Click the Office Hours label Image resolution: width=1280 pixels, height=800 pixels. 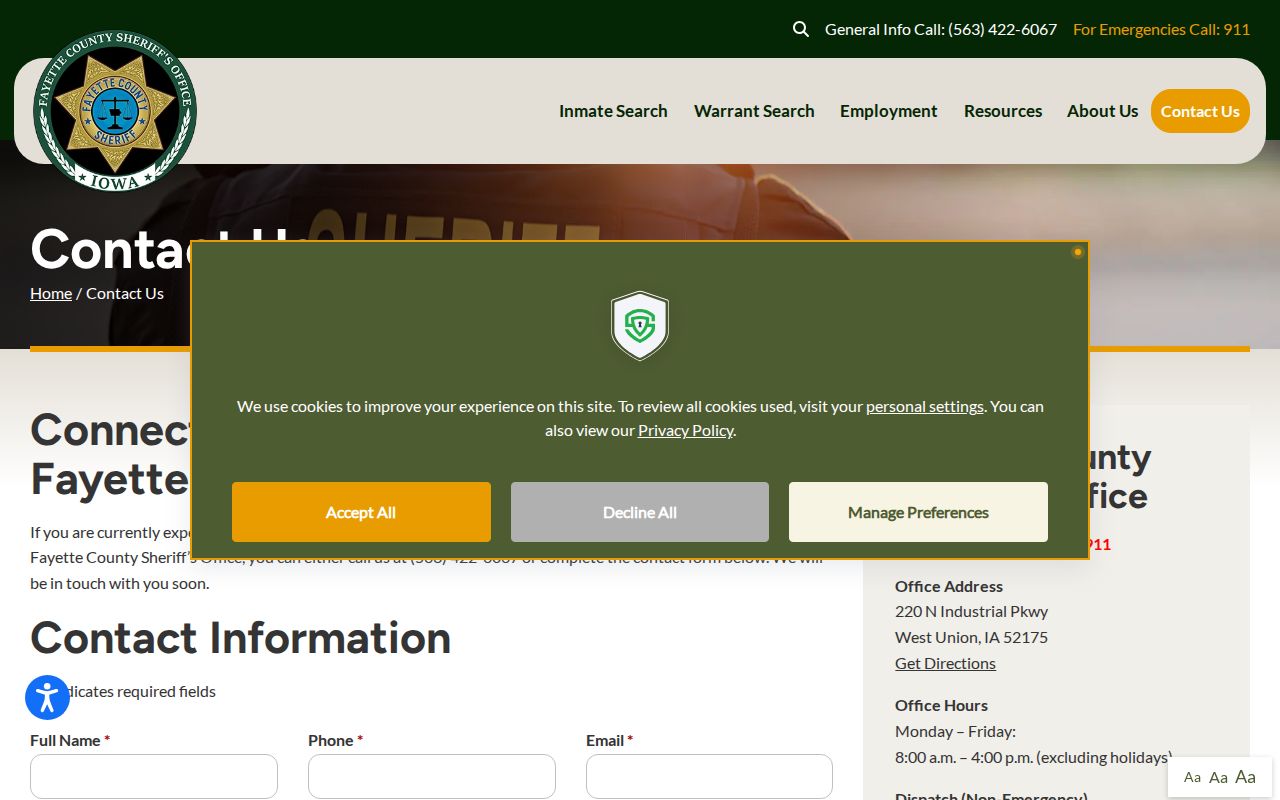point(941,705)
